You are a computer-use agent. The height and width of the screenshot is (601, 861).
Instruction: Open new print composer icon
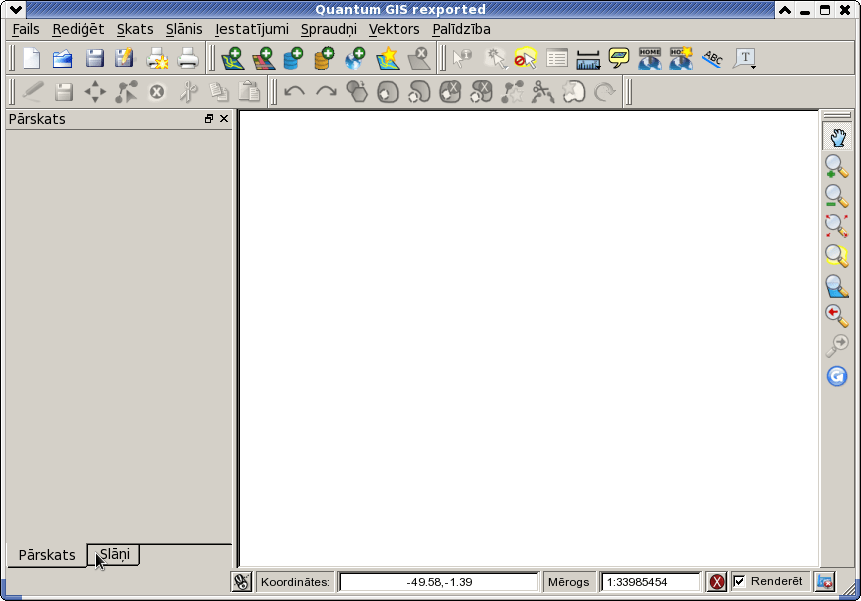click(x=157, y=58)
